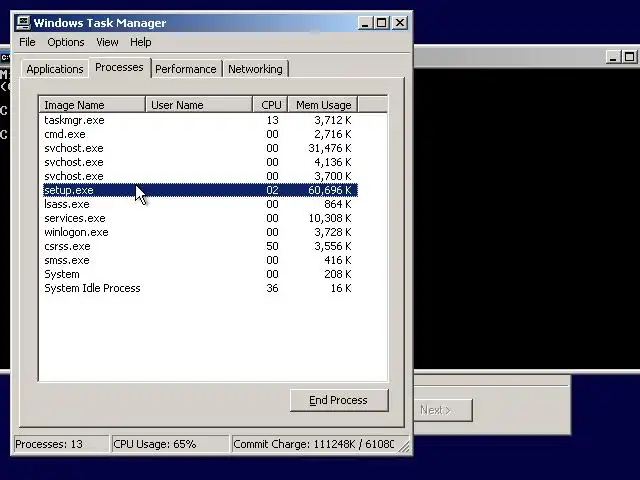Close the Windows Task Manager window

click(400, 23)
